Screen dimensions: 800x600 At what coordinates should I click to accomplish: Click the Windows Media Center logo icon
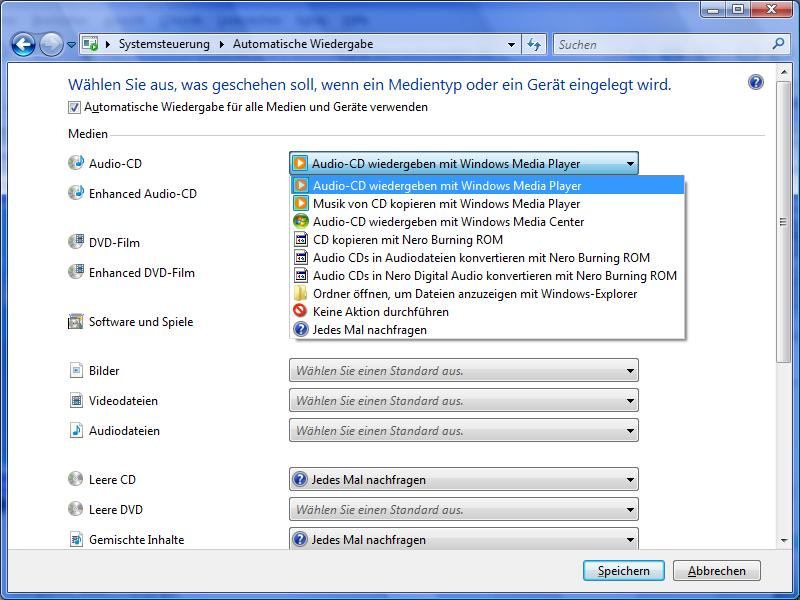click(301, 221)
